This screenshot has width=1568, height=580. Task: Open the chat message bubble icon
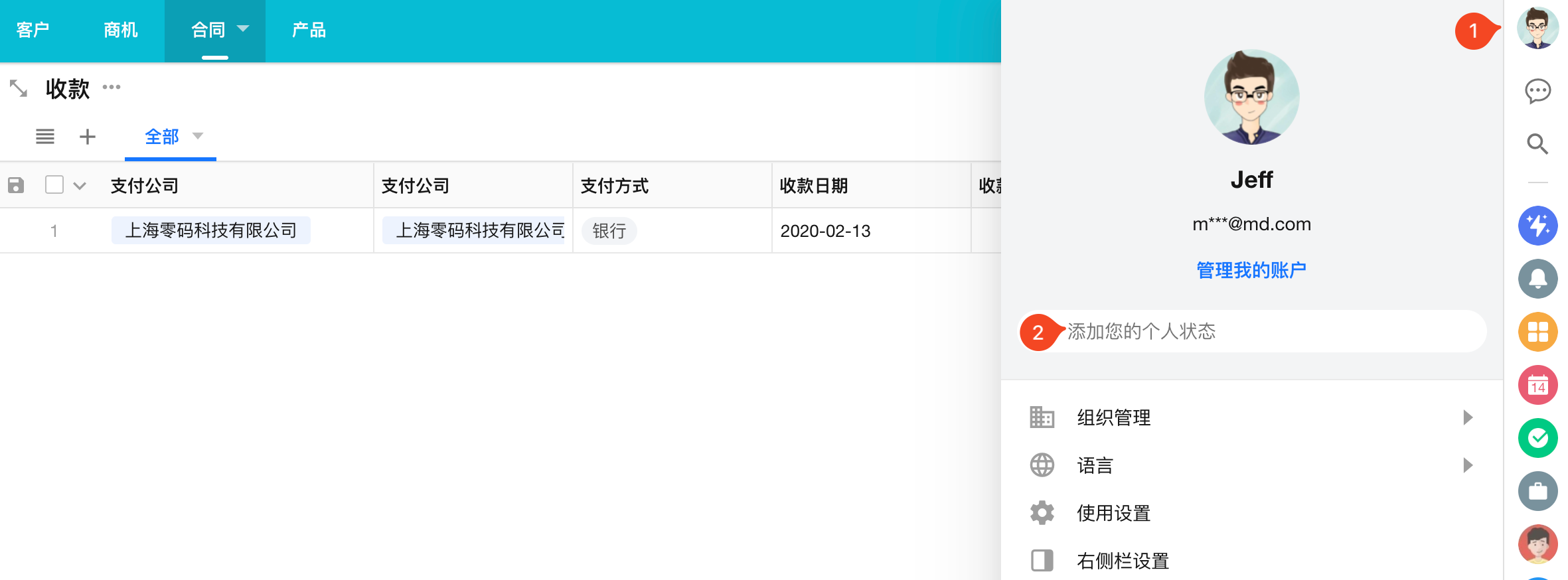coord(1537,91)
